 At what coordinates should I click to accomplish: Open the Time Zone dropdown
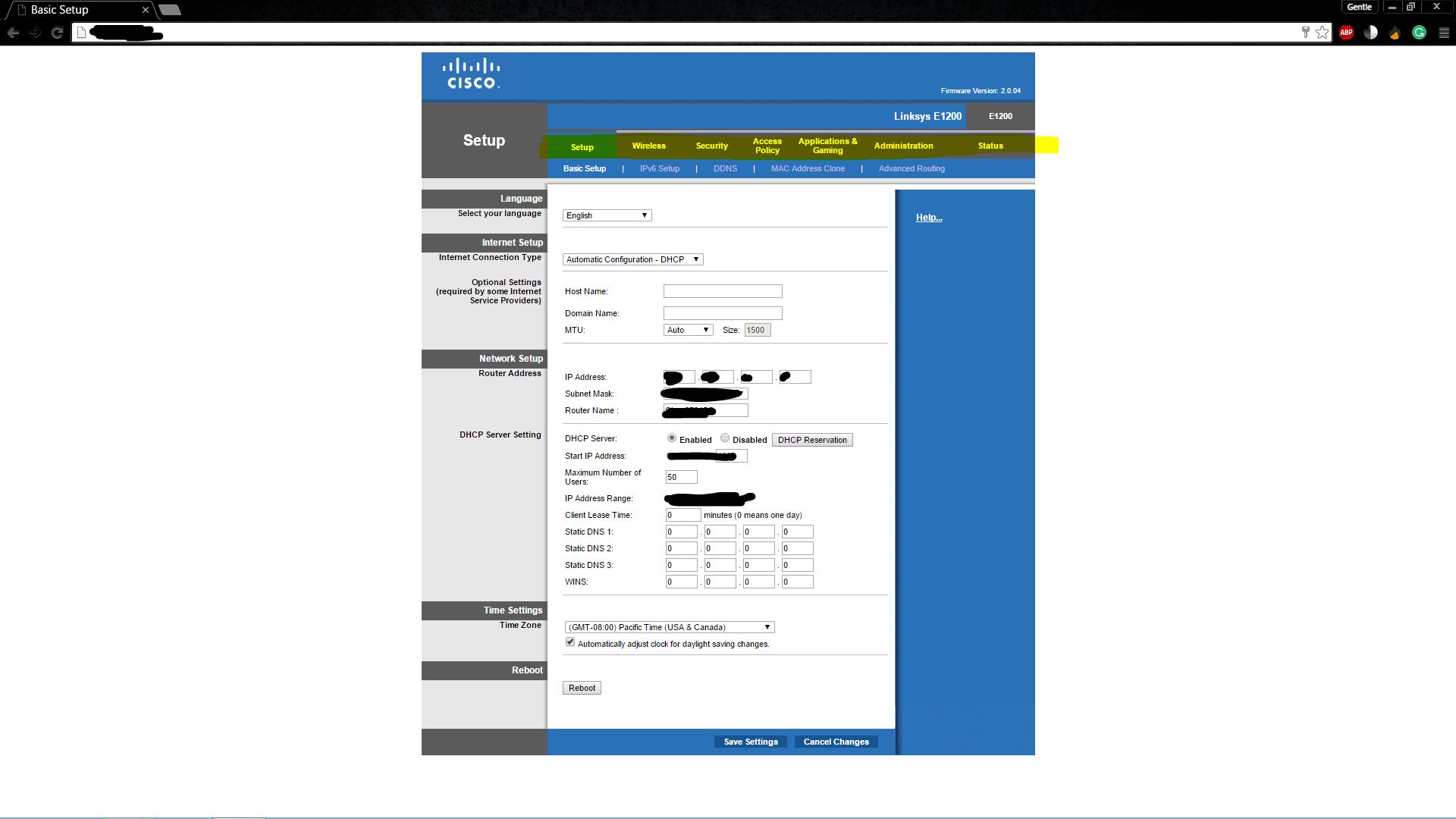669,627
